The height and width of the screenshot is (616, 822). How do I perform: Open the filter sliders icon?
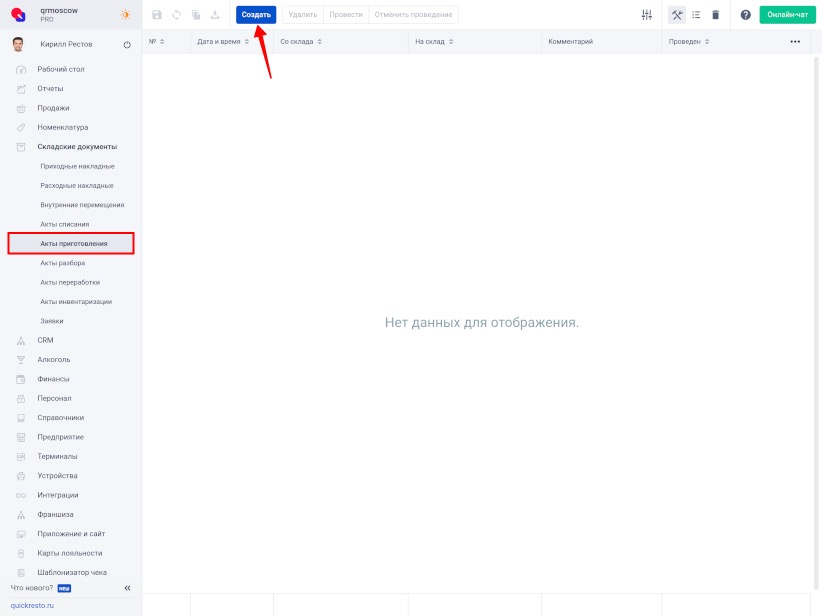[647, 15]
